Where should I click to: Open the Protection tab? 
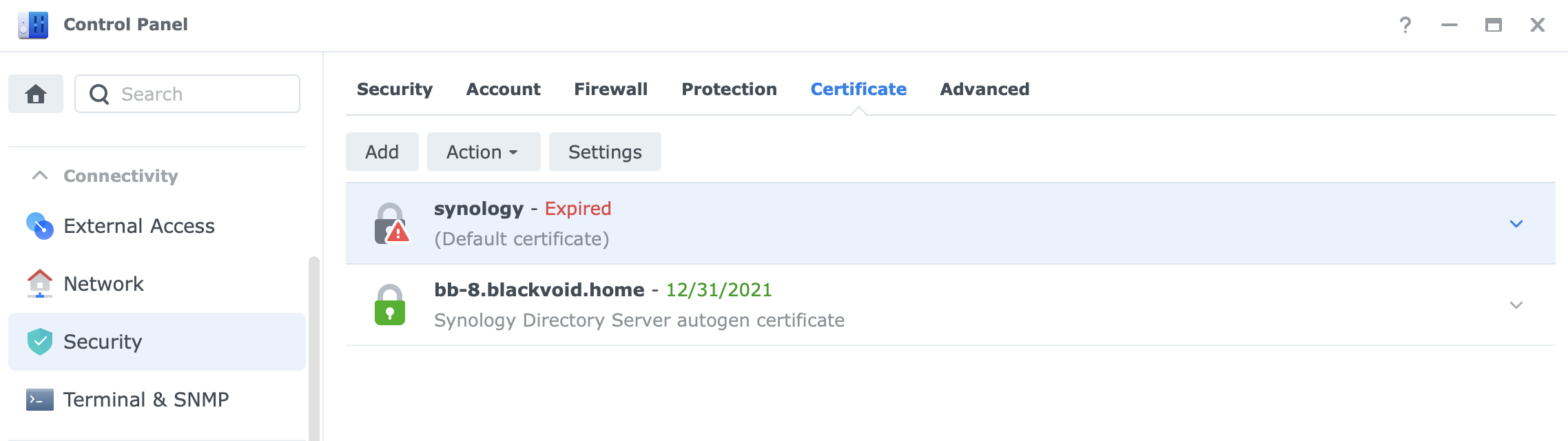[729, 89]
